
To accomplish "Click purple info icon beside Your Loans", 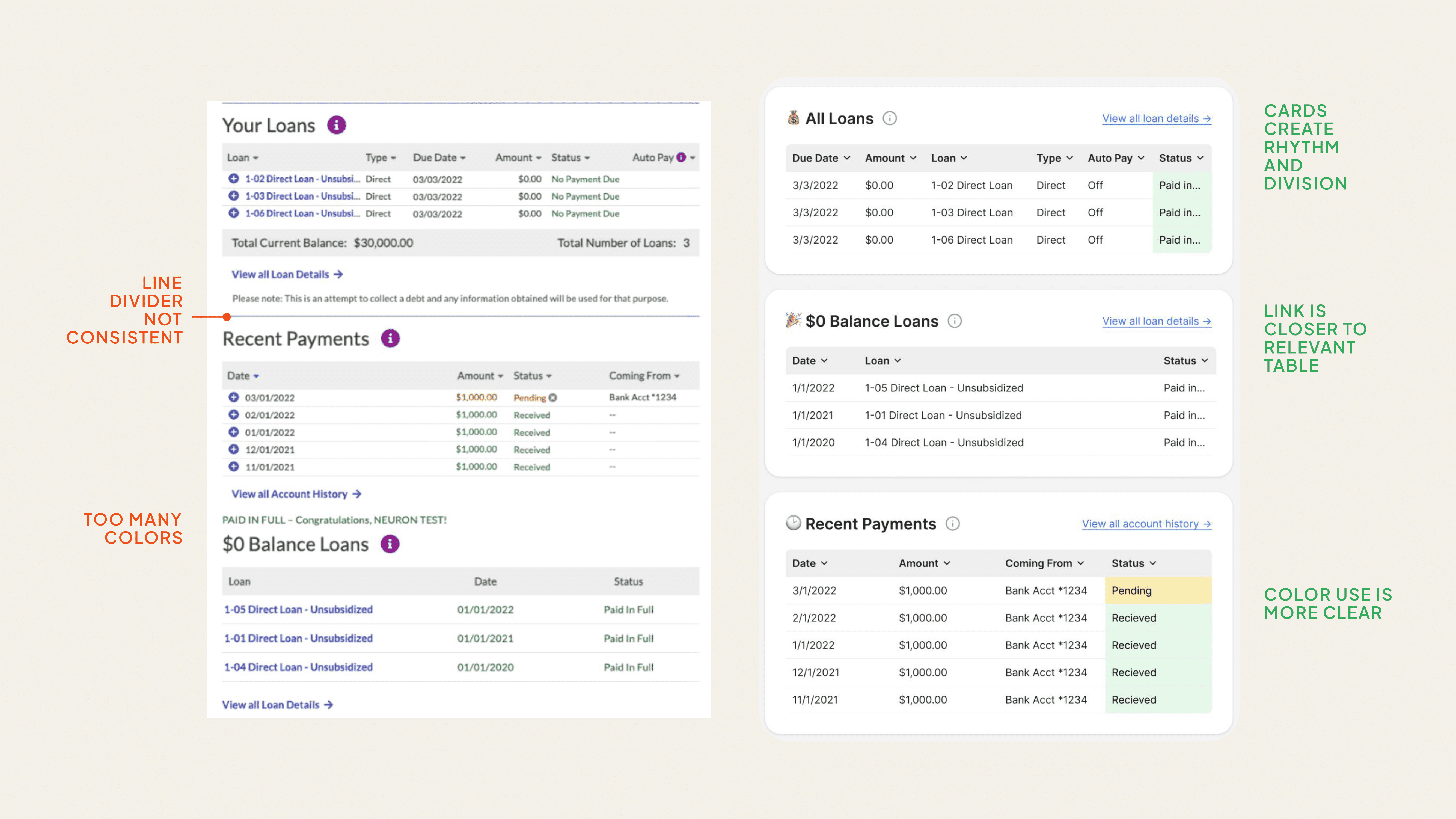I will 336,125.
